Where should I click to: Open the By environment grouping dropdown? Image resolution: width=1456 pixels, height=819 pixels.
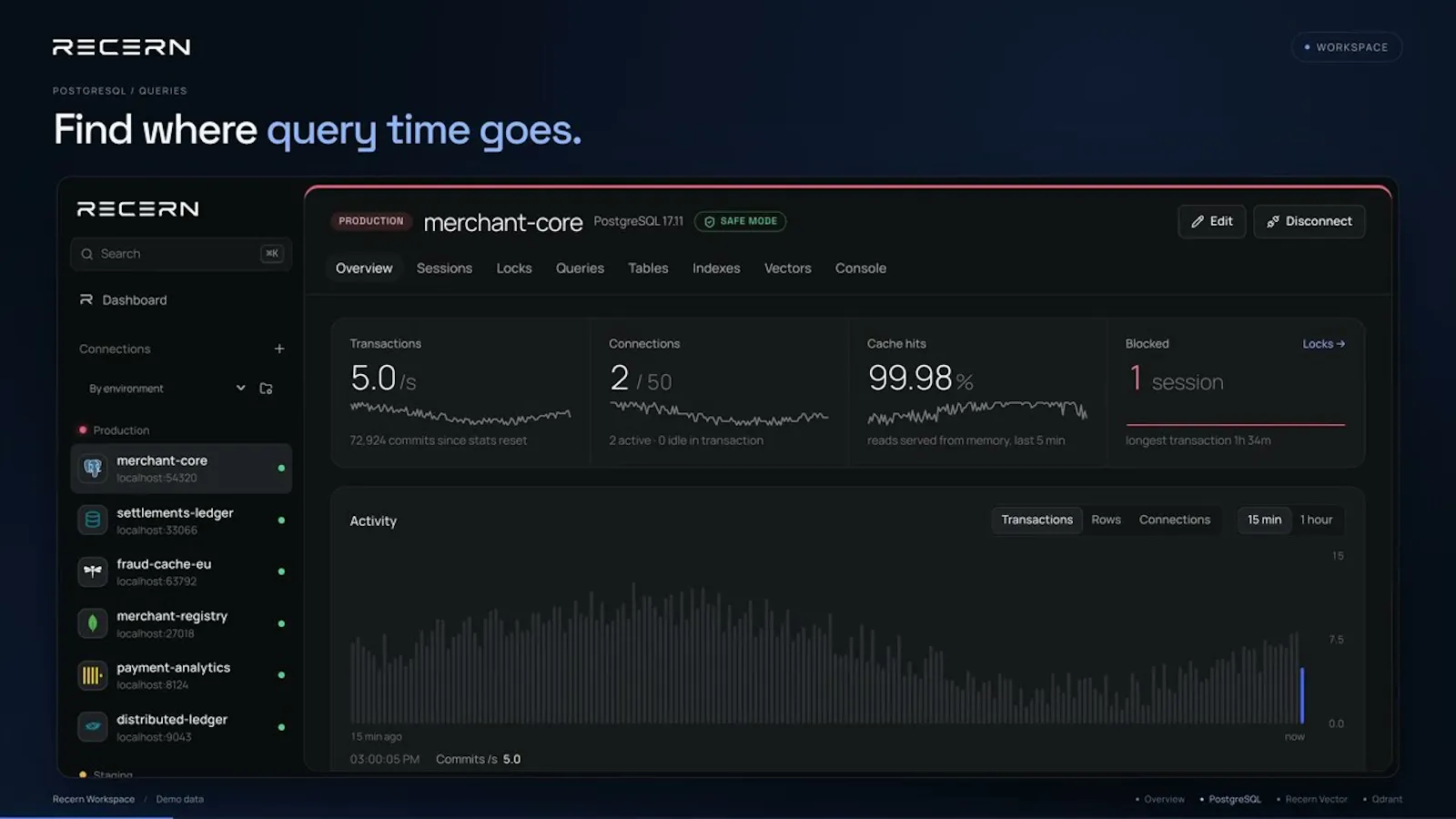point(167,389)
